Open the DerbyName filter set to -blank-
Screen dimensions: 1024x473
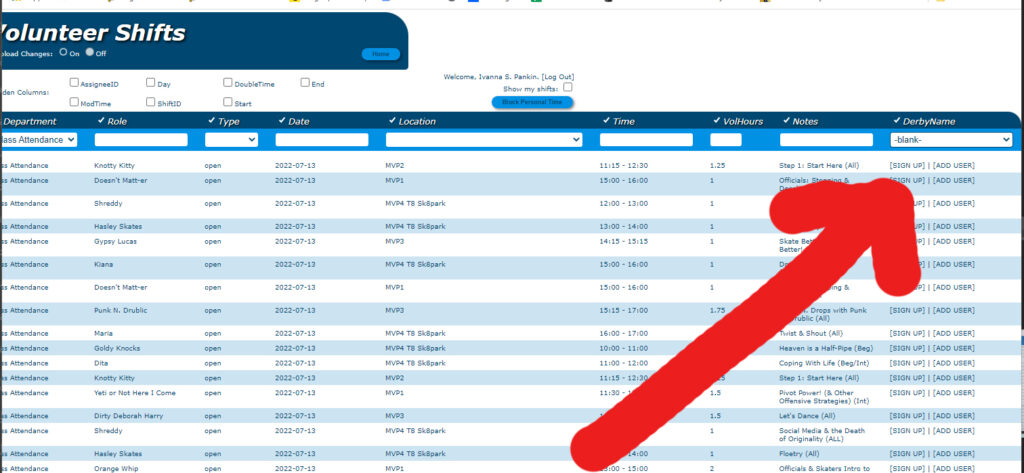click(951, 140)
